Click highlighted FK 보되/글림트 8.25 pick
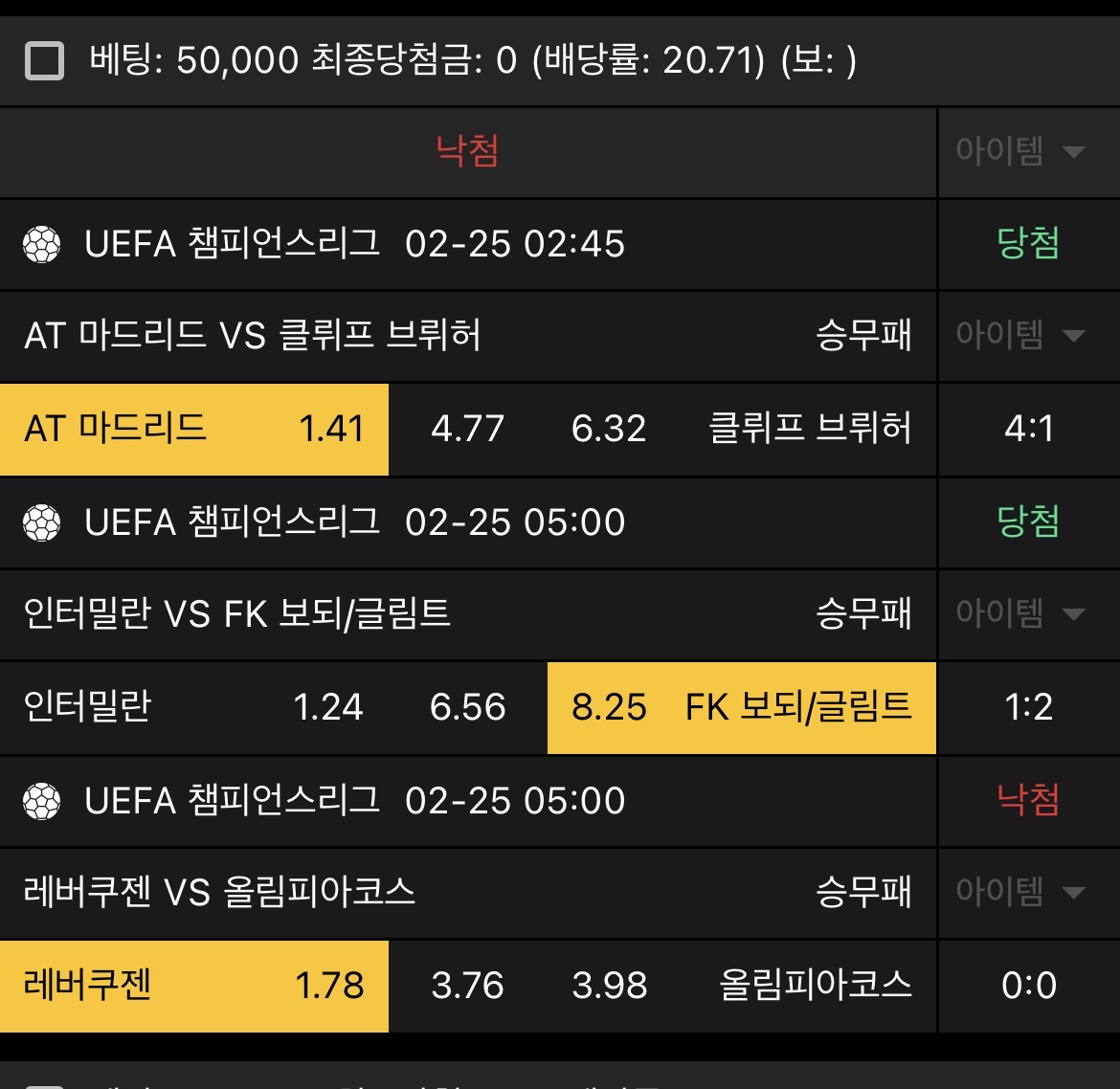This screenshot has width=1120, height=1089. click(x=742, y=707)
